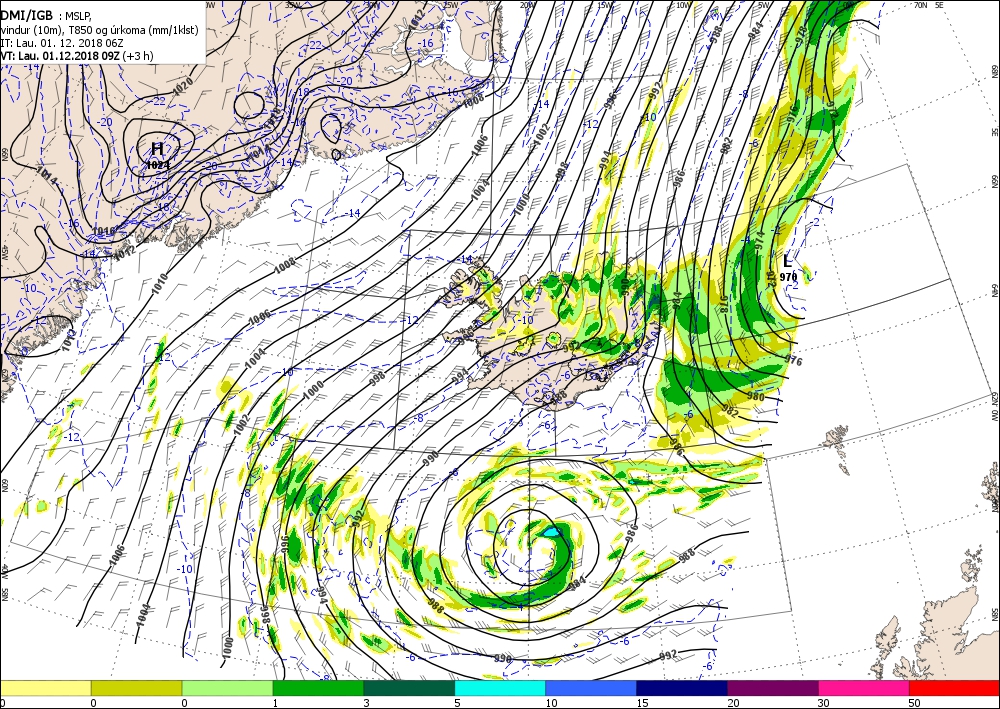Click the H high-pressure marker over Greenland

(158, 149)
